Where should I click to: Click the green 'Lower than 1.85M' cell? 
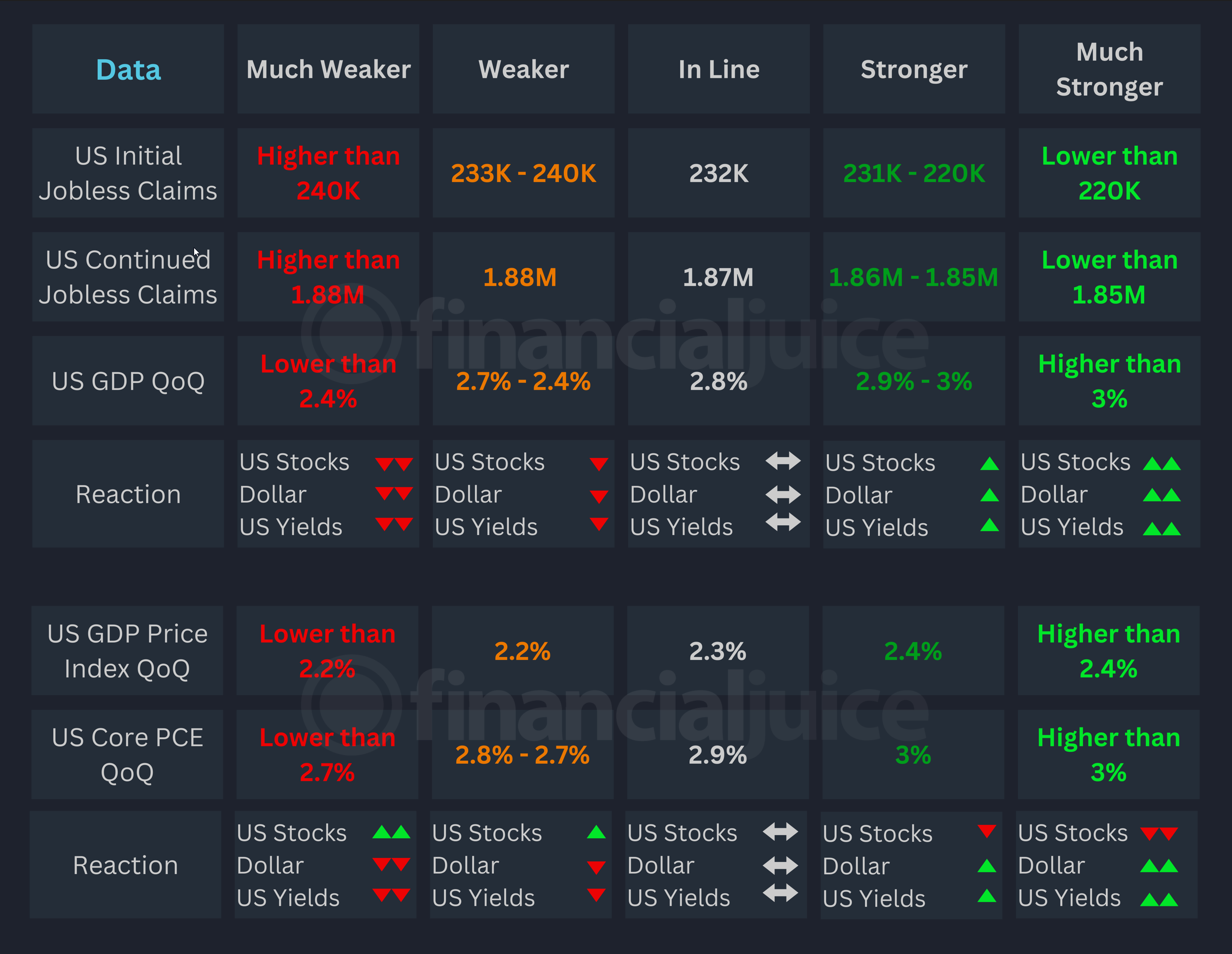[1109, 277]
